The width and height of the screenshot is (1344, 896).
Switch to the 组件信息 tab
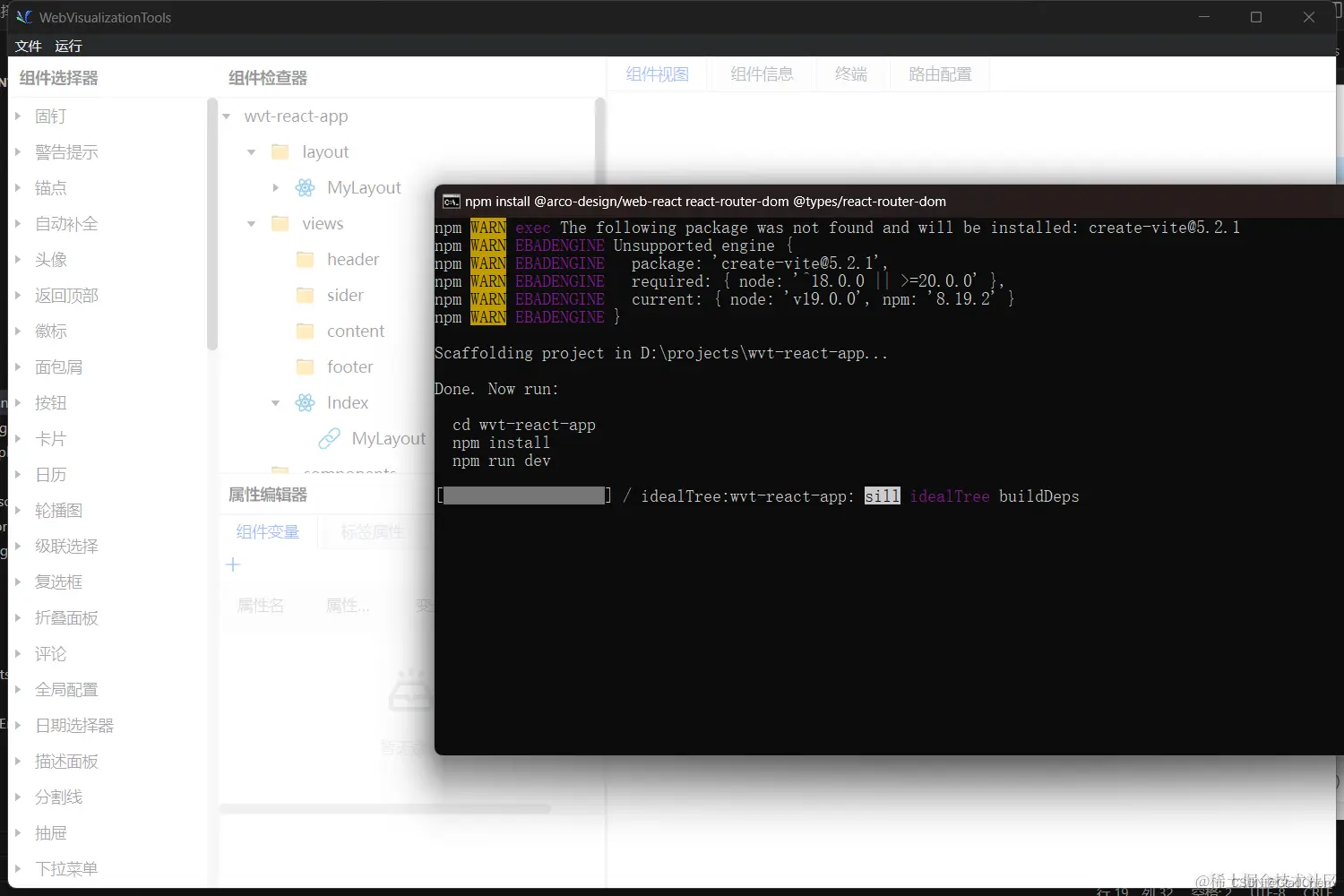[762, 74]
